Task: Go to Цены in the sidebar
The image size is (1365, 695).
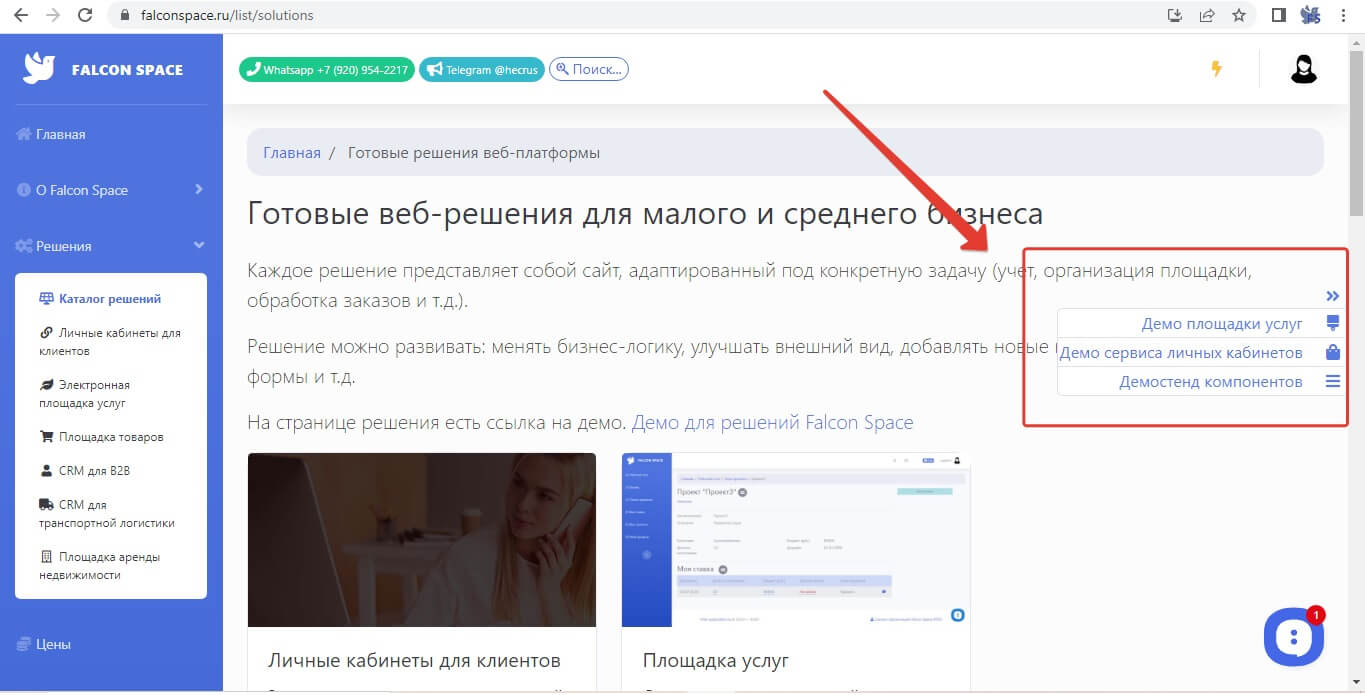Action: click(53, 644)
